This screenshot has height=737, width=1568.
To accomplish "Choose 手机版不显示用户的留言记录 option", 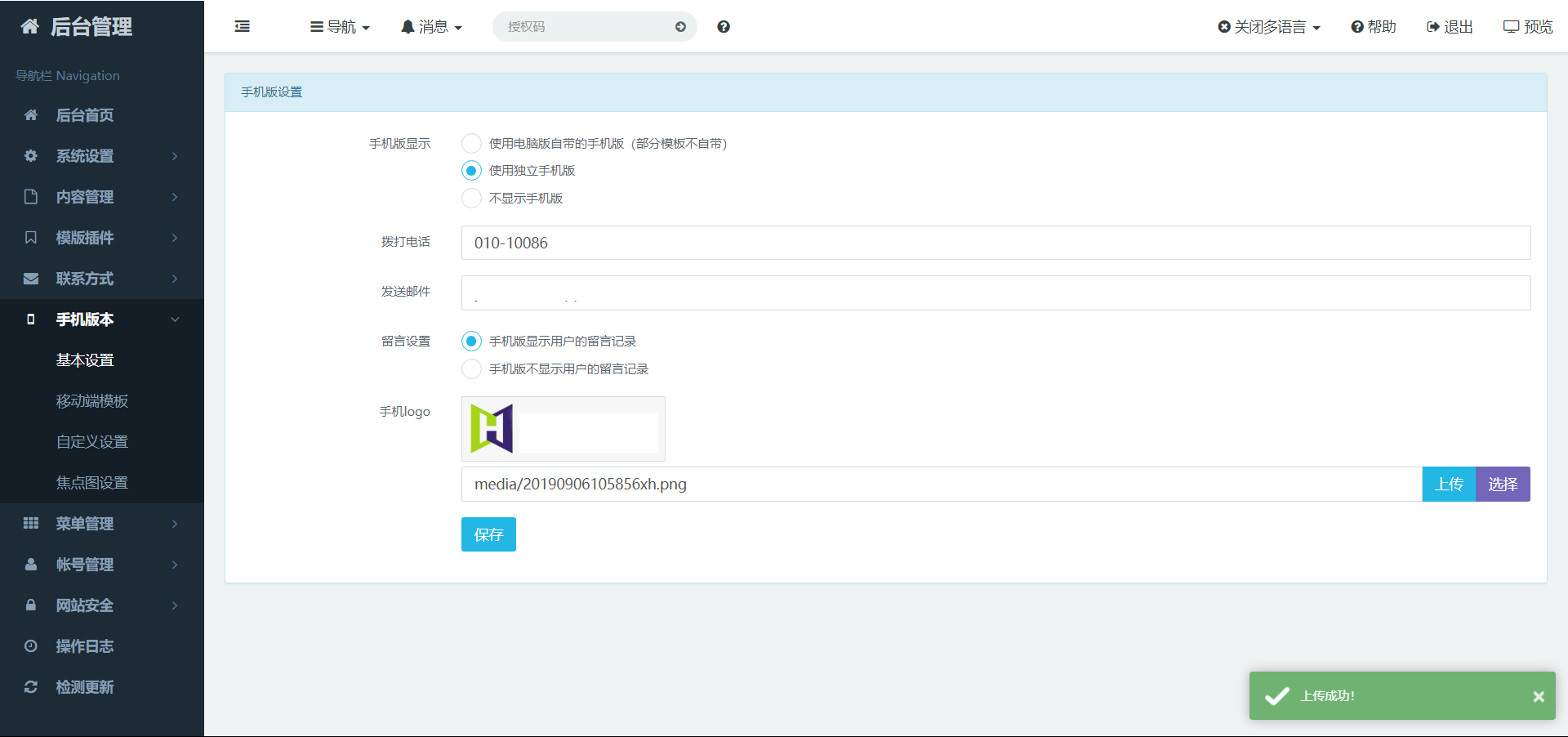I will point(471,369).
